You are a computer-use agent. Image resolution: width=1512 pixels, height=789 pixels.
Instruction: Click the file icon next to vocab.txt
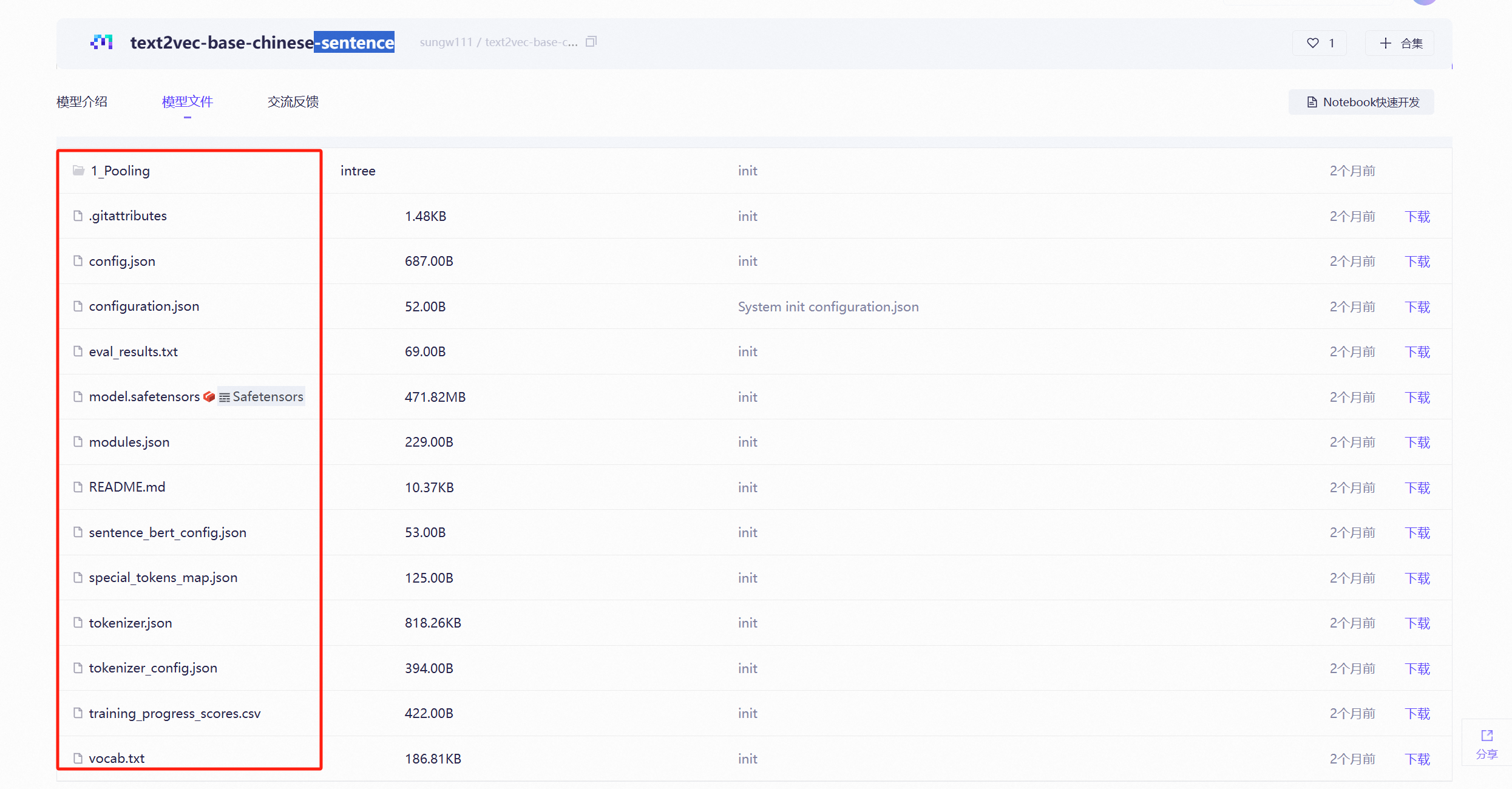point(78,758)
